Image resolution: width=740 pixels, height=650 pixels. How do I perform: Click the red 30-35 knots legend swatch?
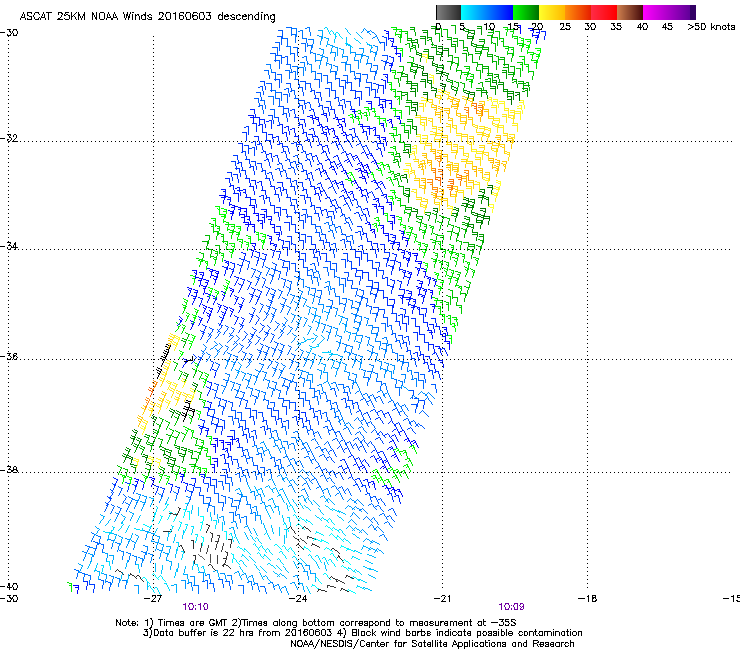(604, 12)
